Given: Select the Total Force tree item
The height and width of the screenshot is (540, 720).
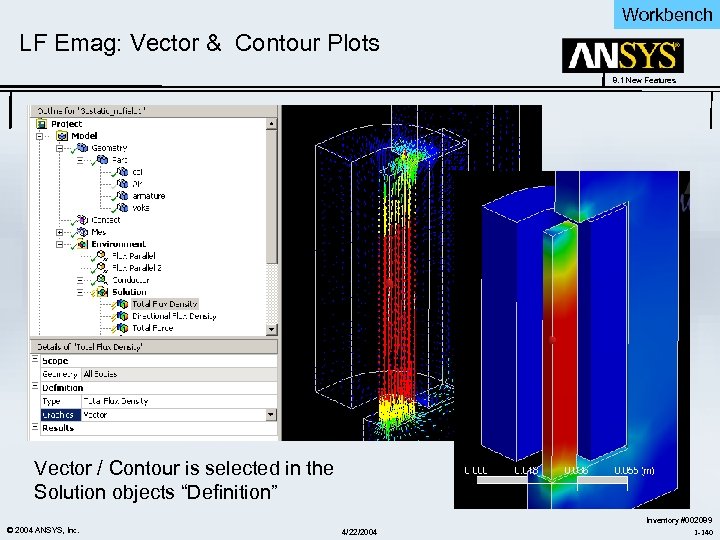Looking at the screenshot, I should tap(152, 328).
